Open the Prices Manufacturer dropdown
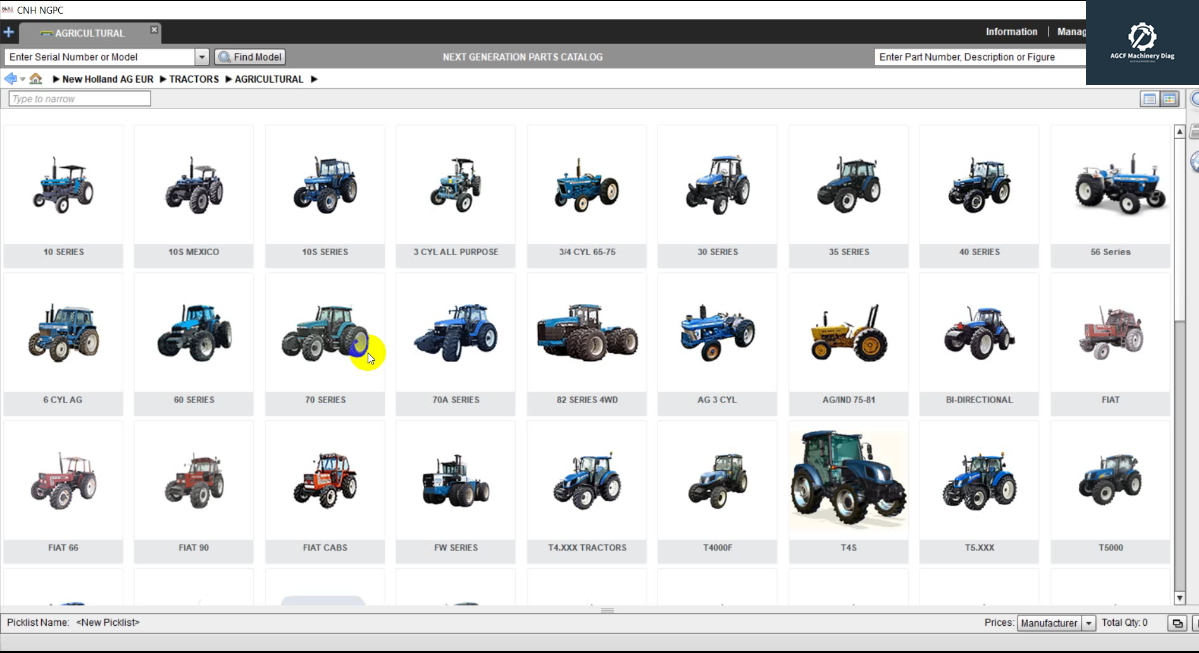This screenshot has width=1199, height=653. tap(1090, 622)
